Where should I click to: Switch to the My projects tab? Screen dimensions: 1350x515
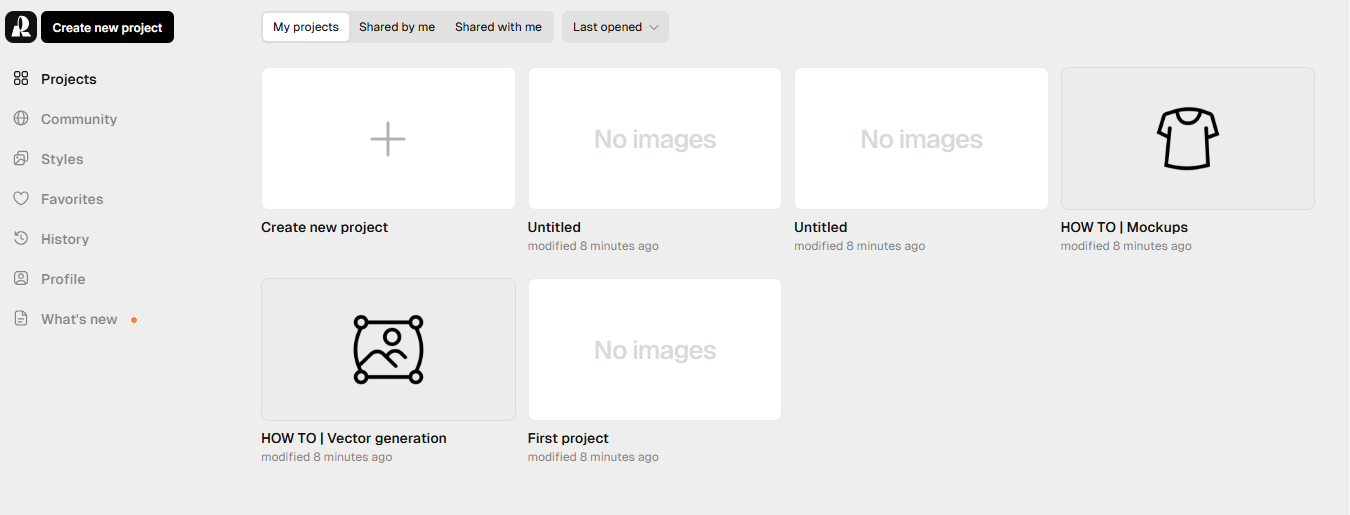306,27
